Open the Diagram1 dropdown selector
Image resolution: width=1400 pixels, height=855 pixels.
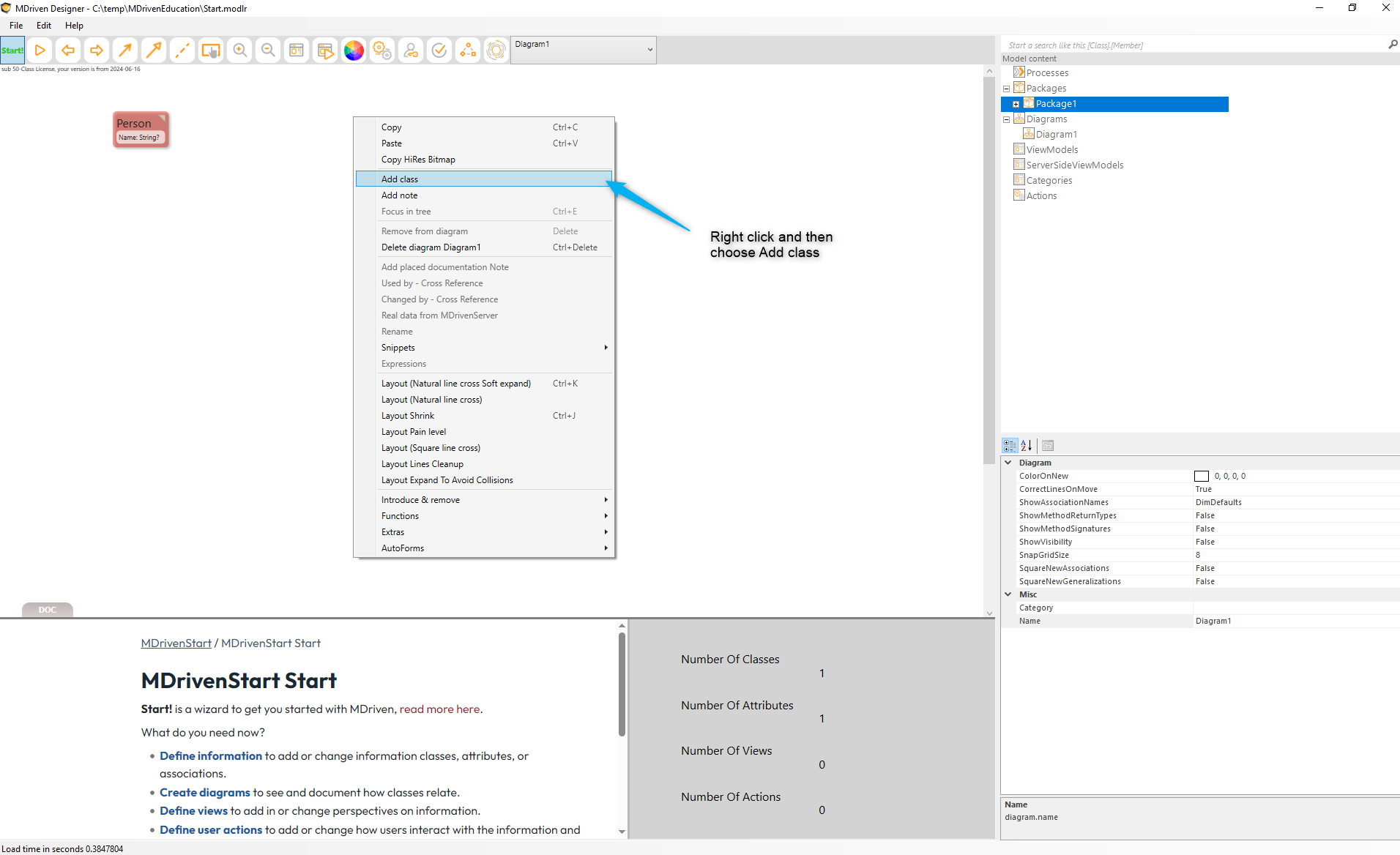point(649,50)
